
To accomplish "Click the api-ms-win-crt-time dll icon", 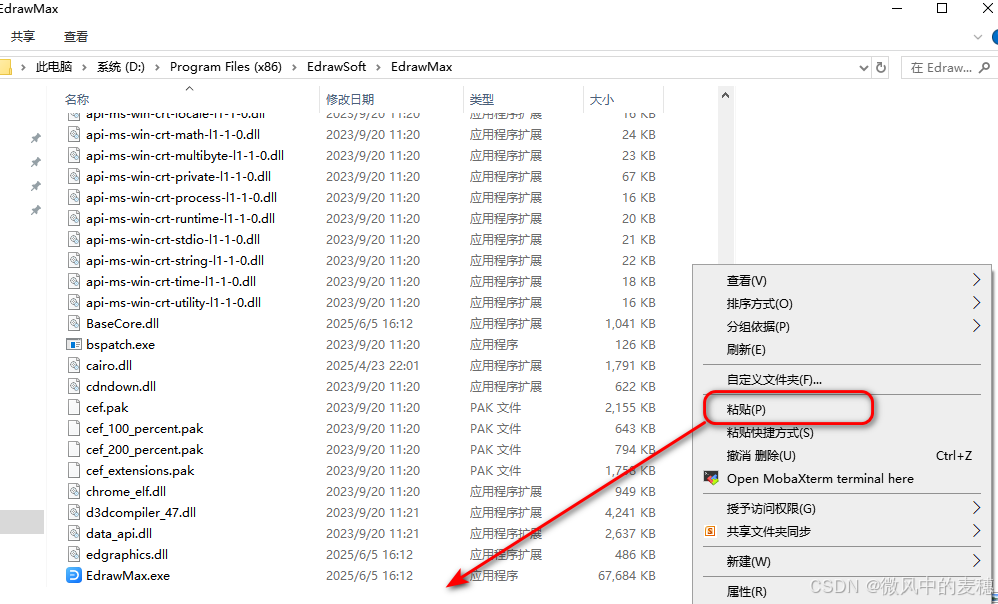I will pyautogui.click(x=74, y=281).
